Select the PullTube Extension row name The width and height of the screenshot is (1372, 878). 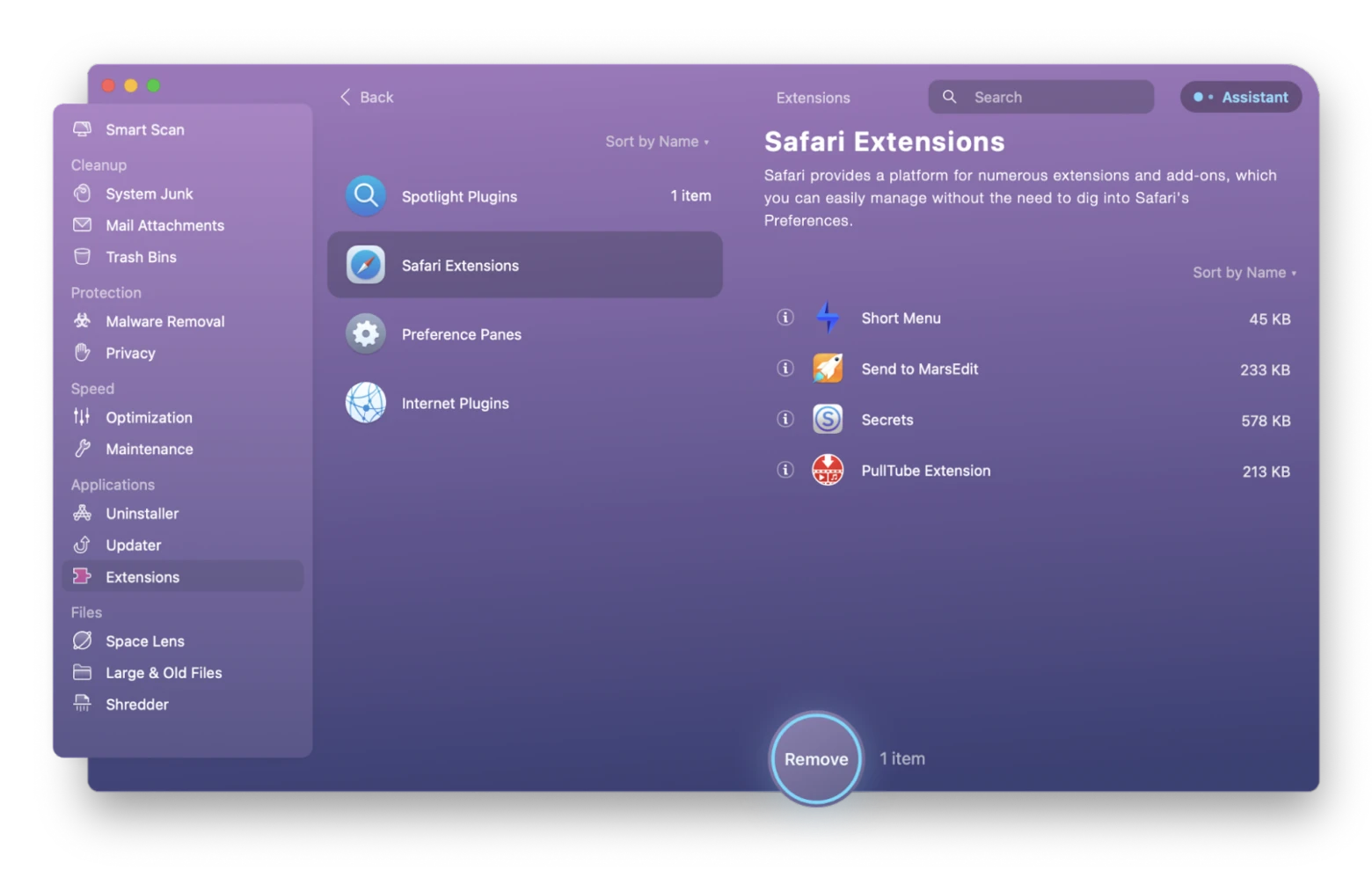coord(925,471)
